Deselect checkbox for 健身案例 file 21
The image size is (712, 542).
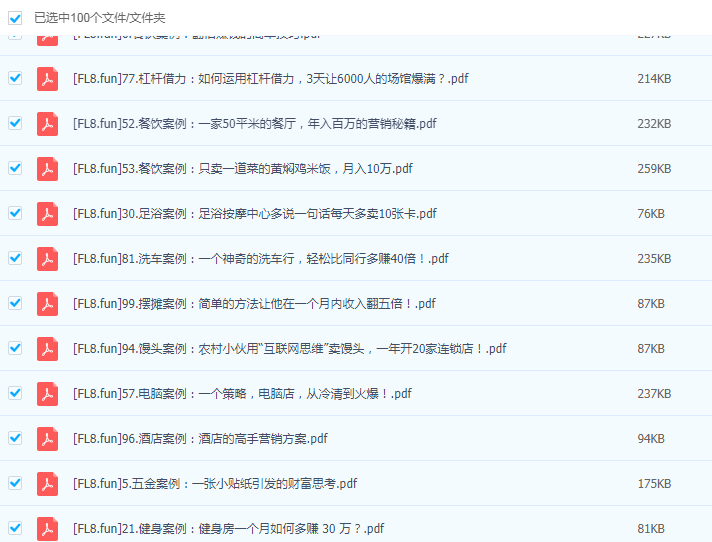(15, 528)
